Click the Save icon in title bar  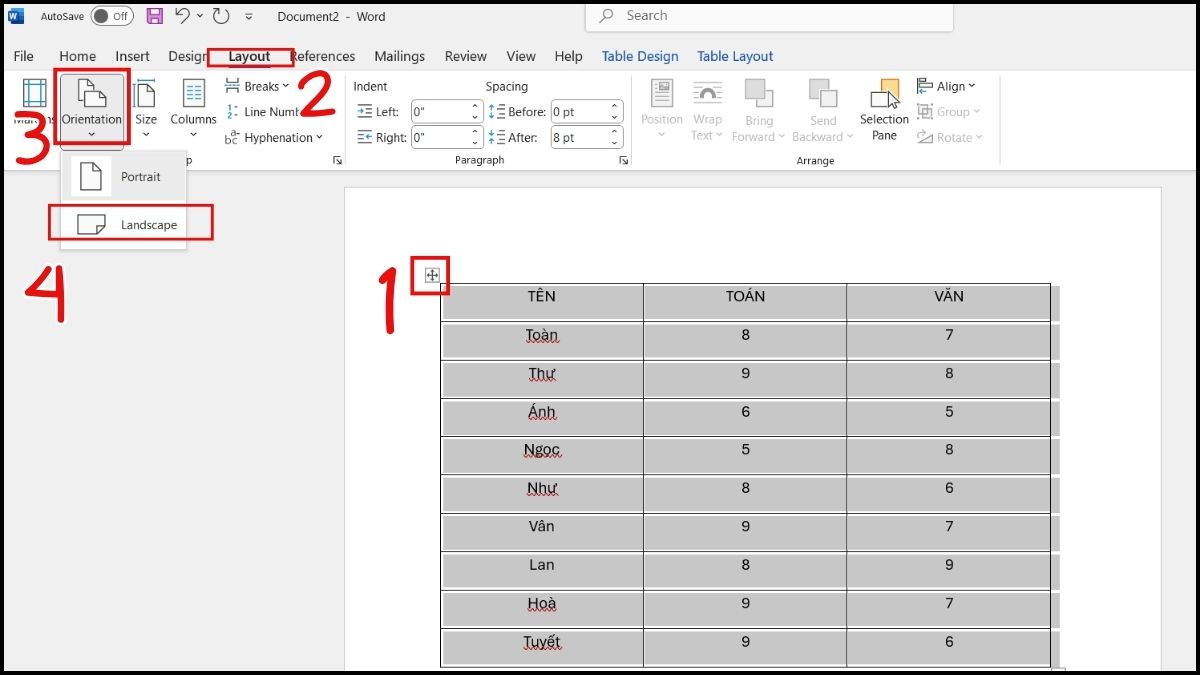tap(154, 16)
